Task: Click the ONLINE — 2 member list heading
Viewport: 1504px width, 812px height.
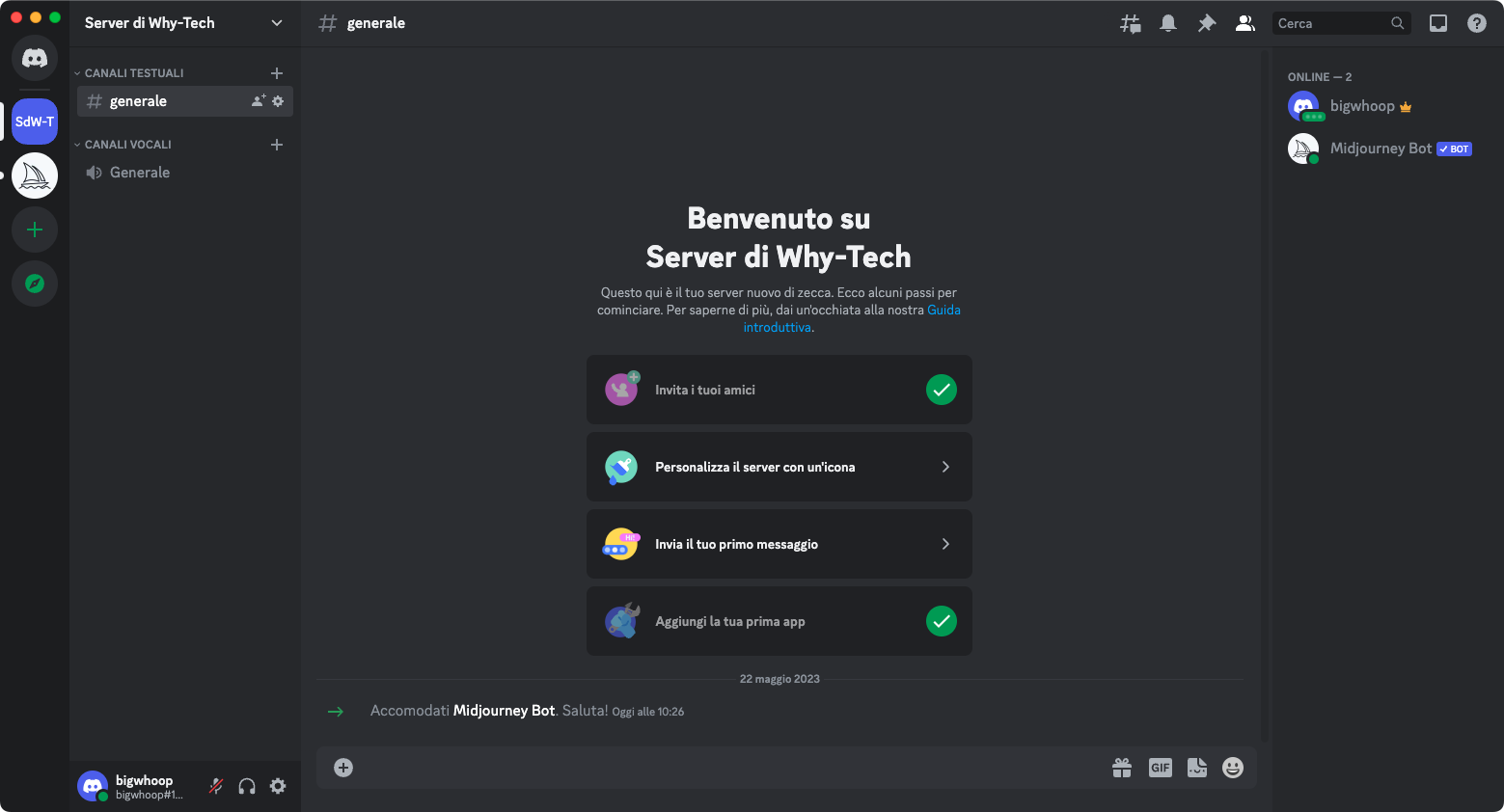Action: [x=1320, y=77]
